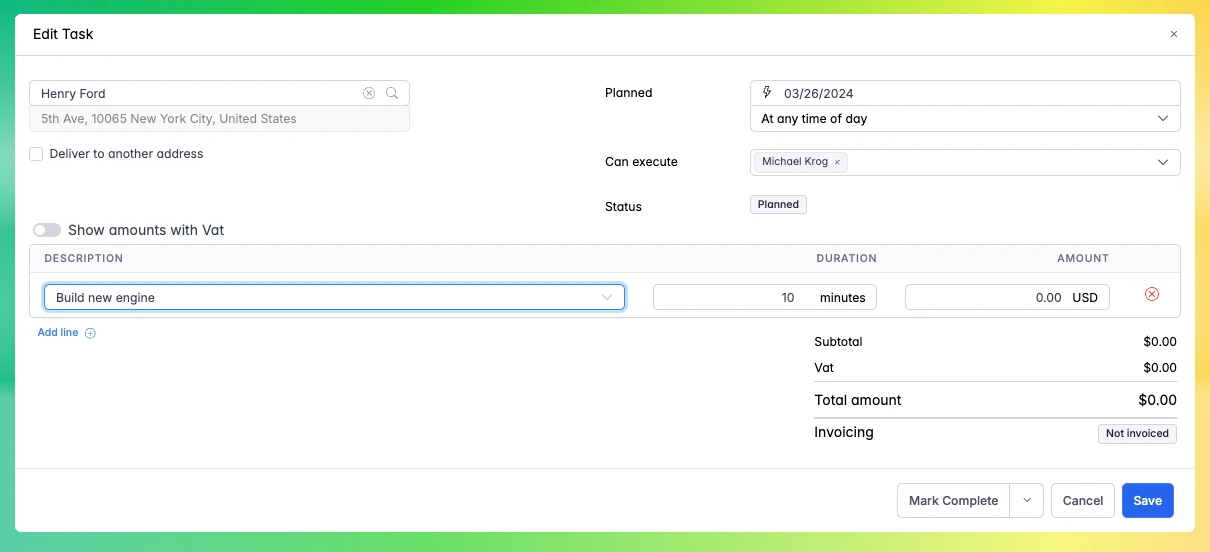
Task: Click the amount USD input field
Action: pos(985,297)
